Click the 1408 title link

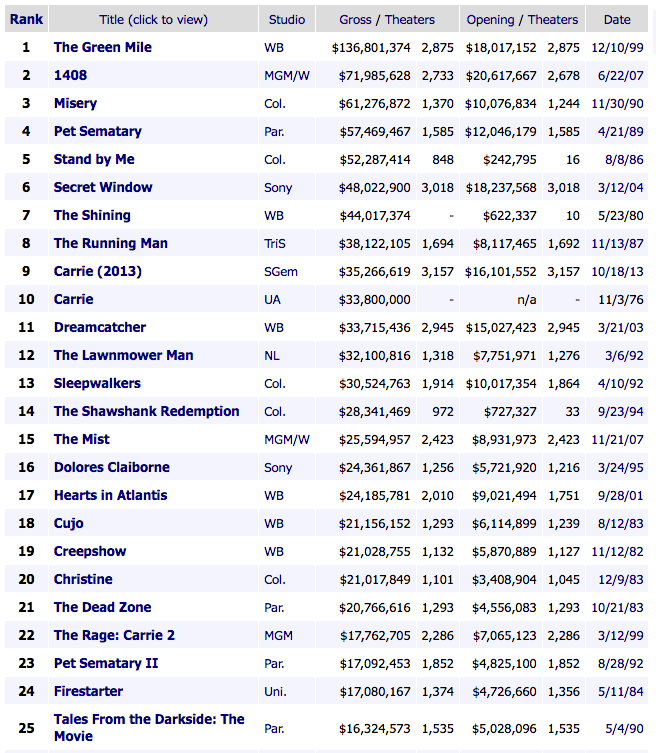click(x=70, y=75)
